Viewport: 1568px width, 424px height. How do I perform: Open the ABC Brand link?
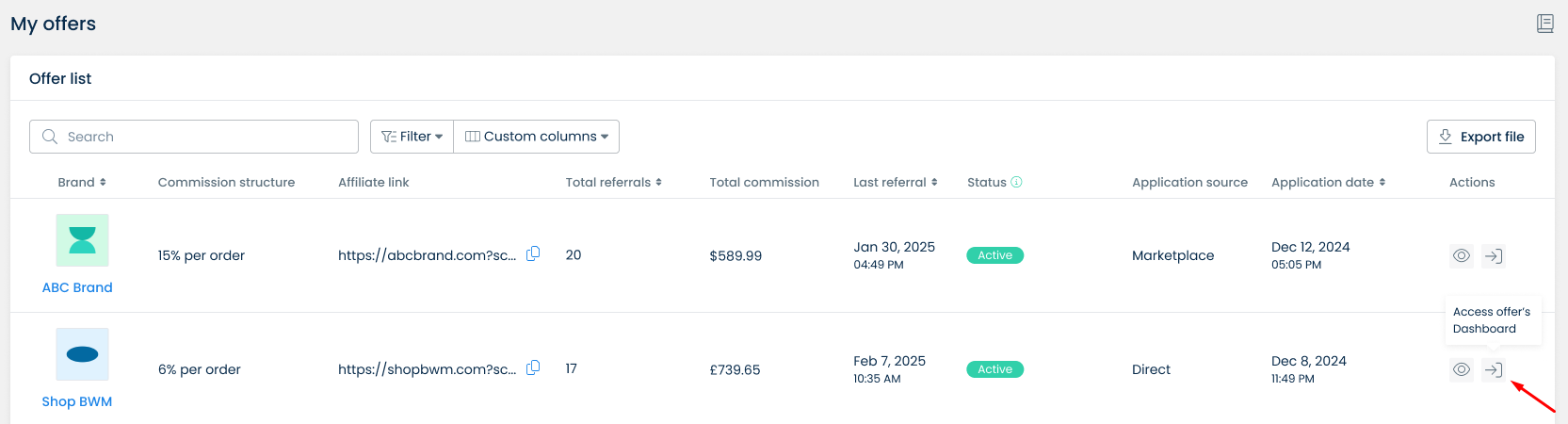click(x=77, y=287)
